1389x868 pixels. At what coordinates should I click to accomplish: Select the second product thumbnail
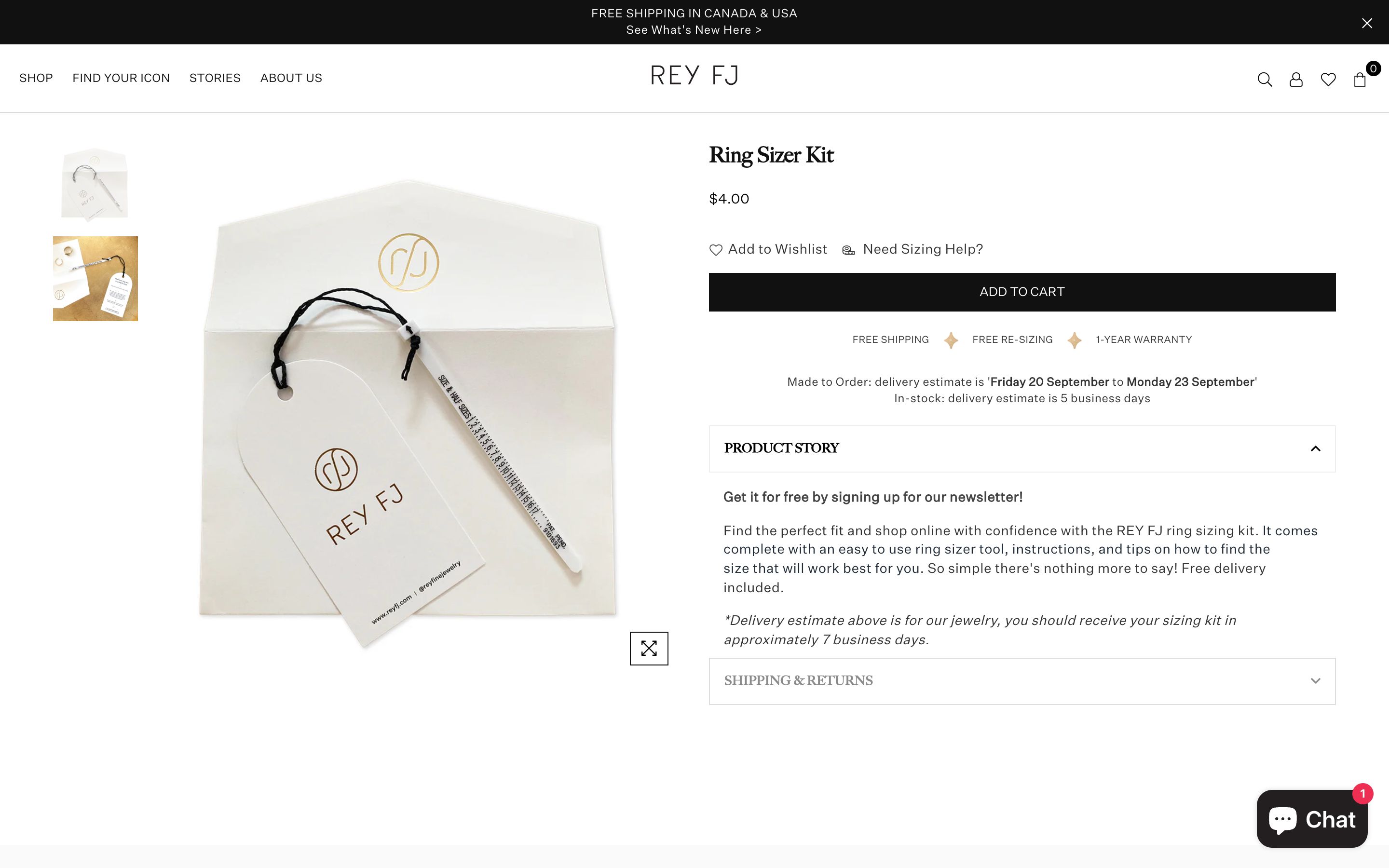click(x=95, y=278)
